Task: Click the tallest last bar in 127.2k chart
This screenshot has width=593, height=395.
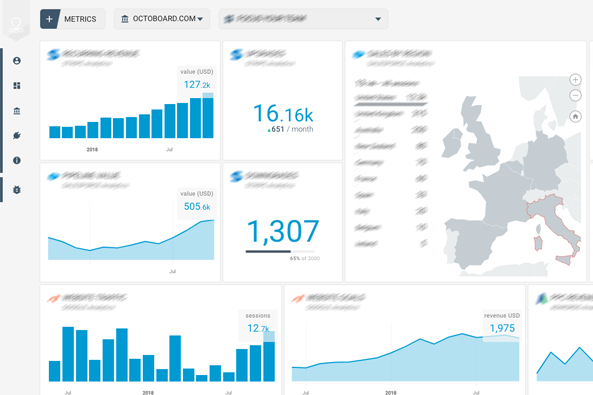Action: tap(208, 115)
